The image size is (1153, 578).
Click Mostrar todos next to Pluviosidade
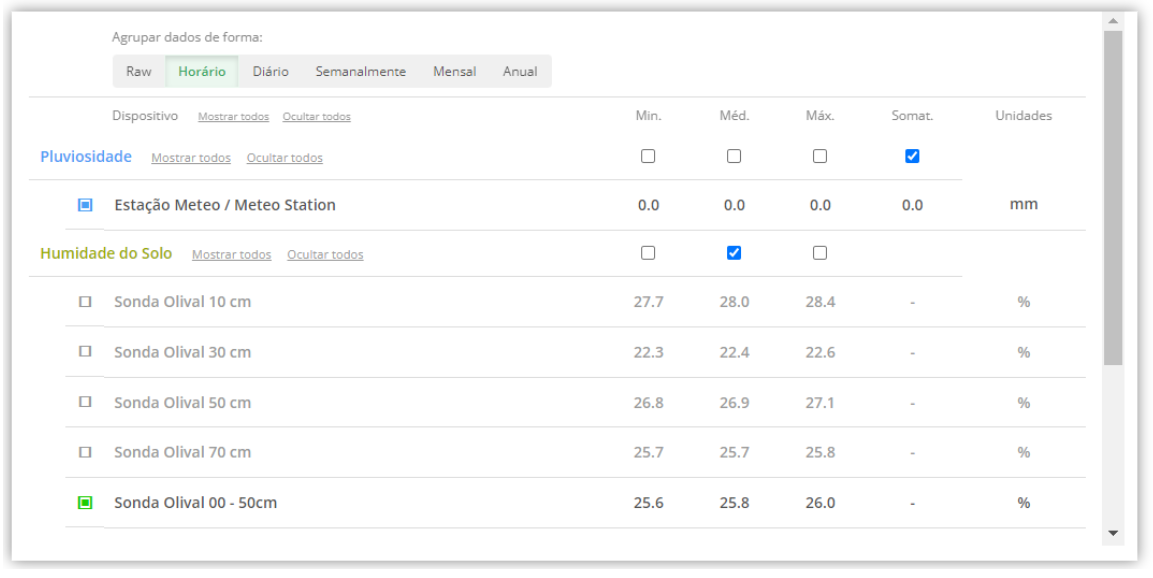point(191,158)
